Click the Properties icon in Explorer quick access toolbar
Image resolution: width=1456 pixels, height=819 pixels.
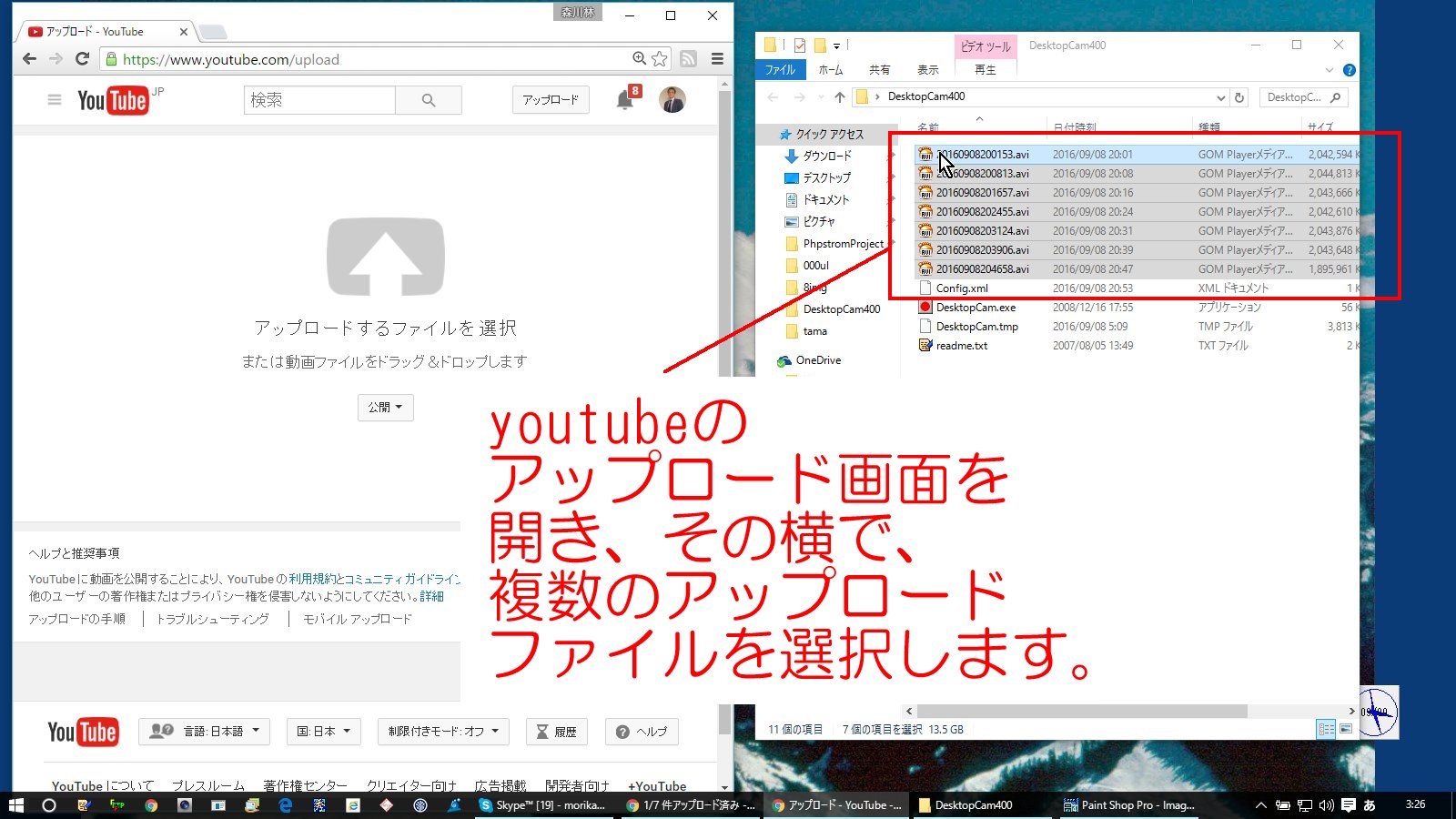[799, 45]
